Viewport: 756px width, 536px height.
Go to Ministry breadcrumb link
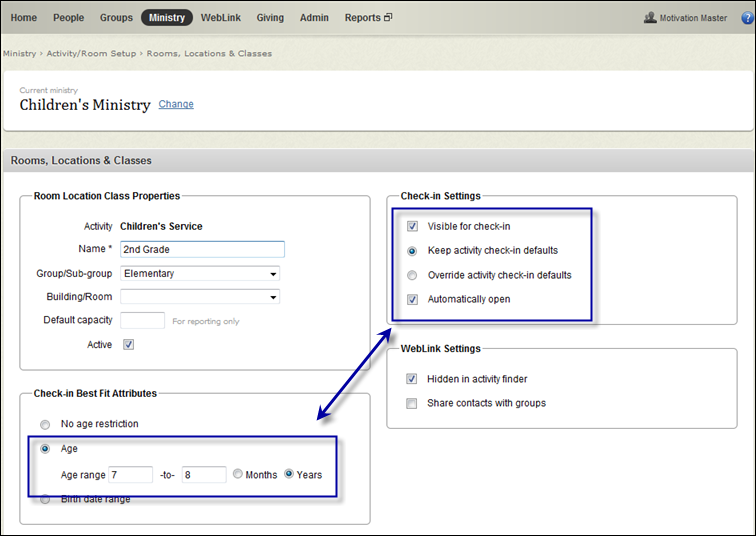coord(19,54)
